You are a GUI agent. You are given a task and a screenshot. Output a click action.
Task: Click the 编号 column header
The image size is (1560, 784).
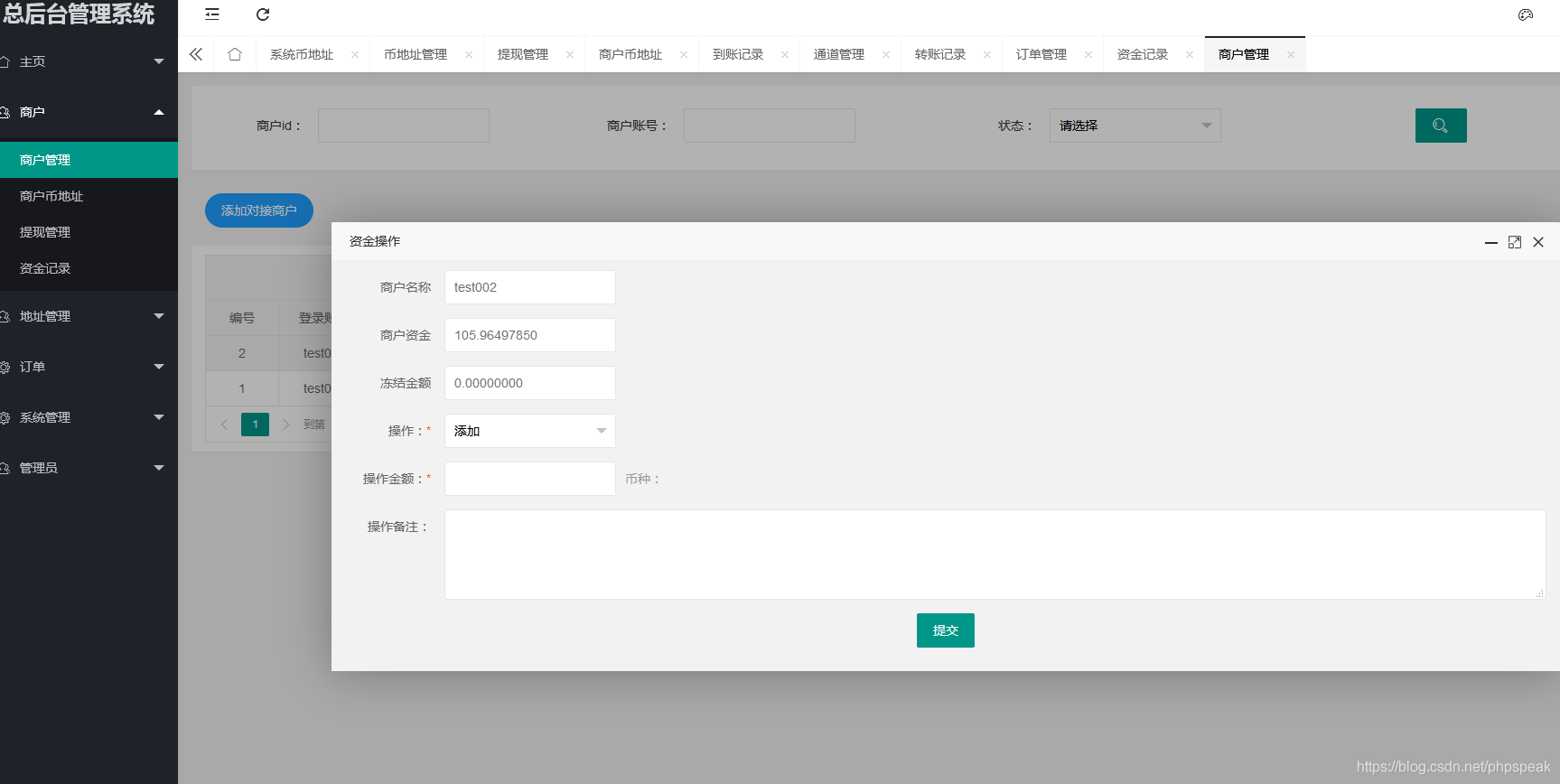(242, 318)
